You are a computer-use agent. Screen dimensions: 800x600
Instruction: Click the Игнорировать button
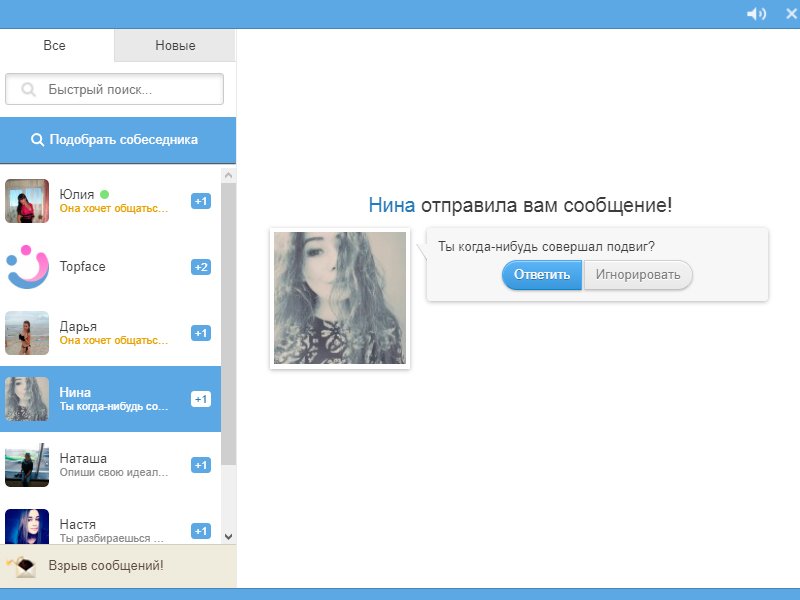638,275
